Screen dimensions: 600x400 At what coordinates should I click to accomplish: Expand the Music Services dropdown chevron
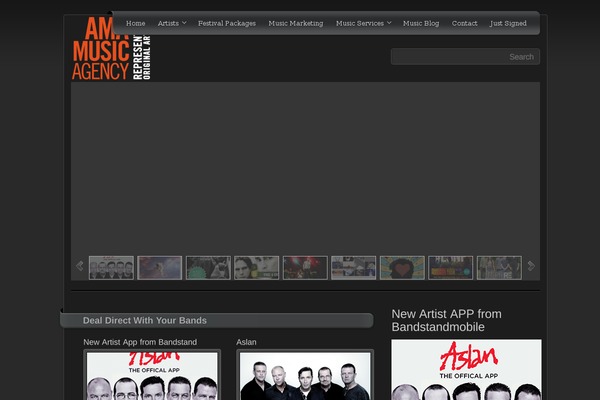click(x=389, y=23)
